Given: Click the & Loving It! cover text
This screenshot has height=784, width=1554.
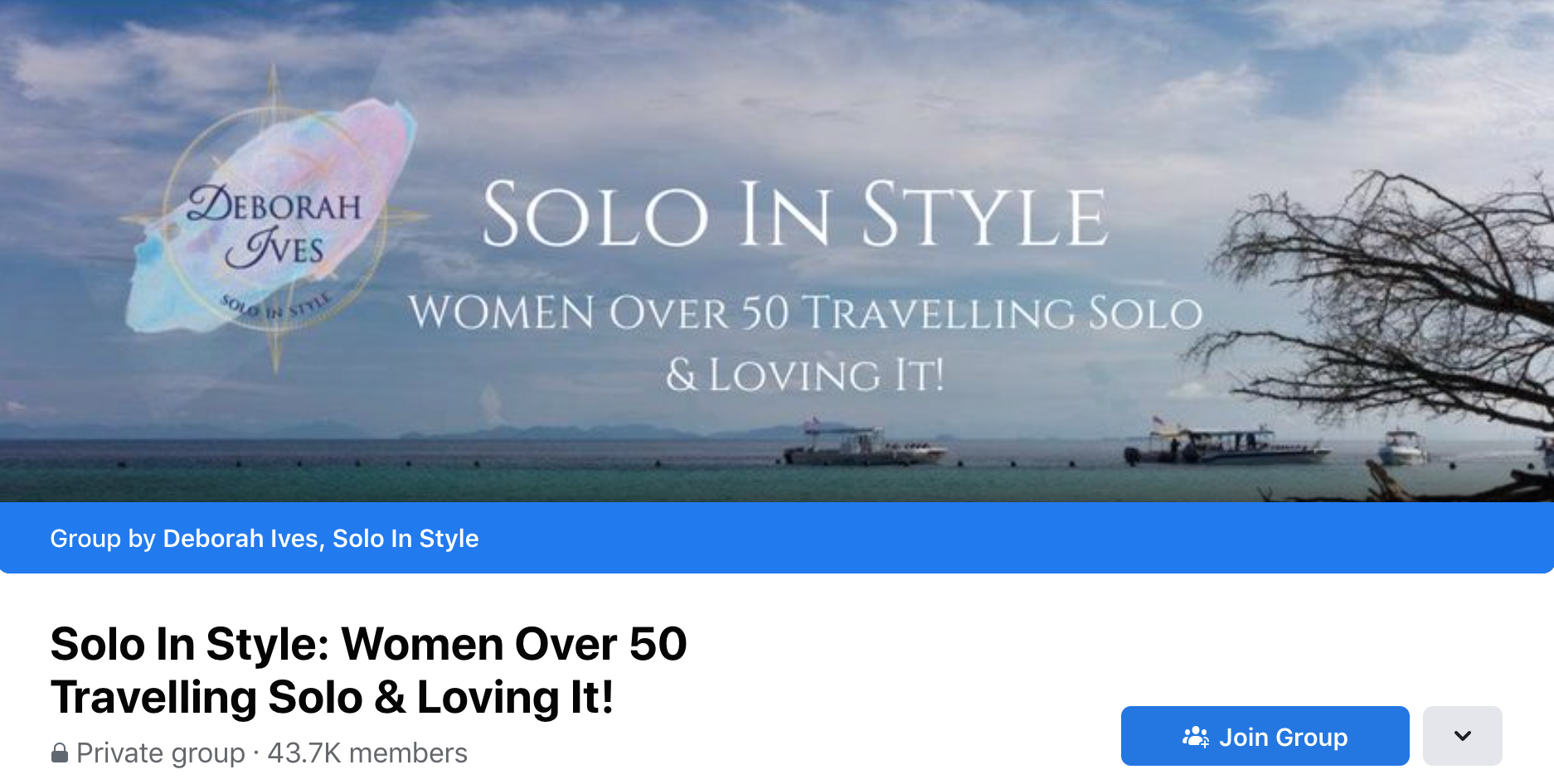Looking at the screenshot, I should click(805, 375).
